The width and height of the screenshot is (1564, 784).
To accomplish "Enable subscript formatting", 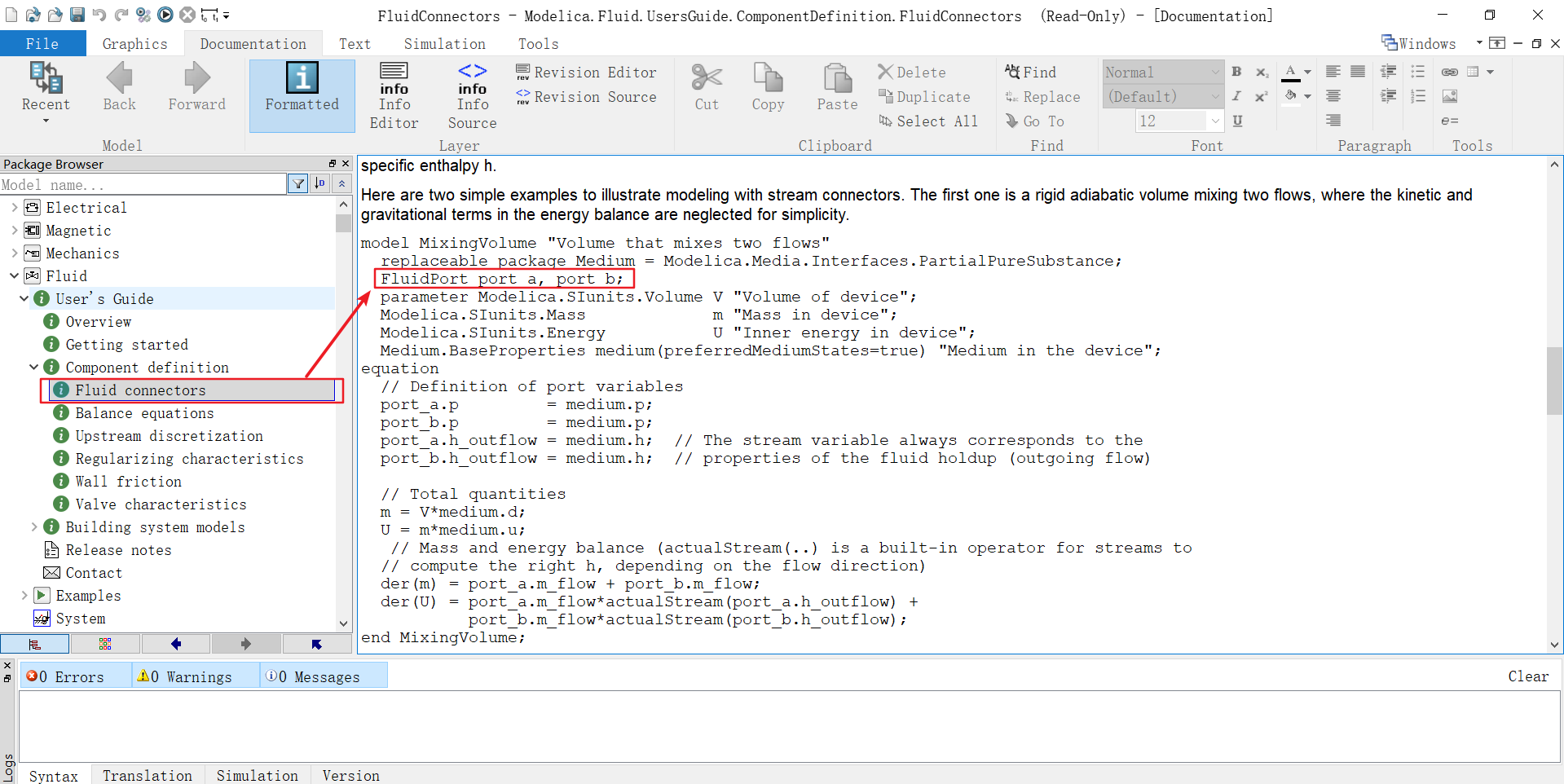I will 1262,72.
